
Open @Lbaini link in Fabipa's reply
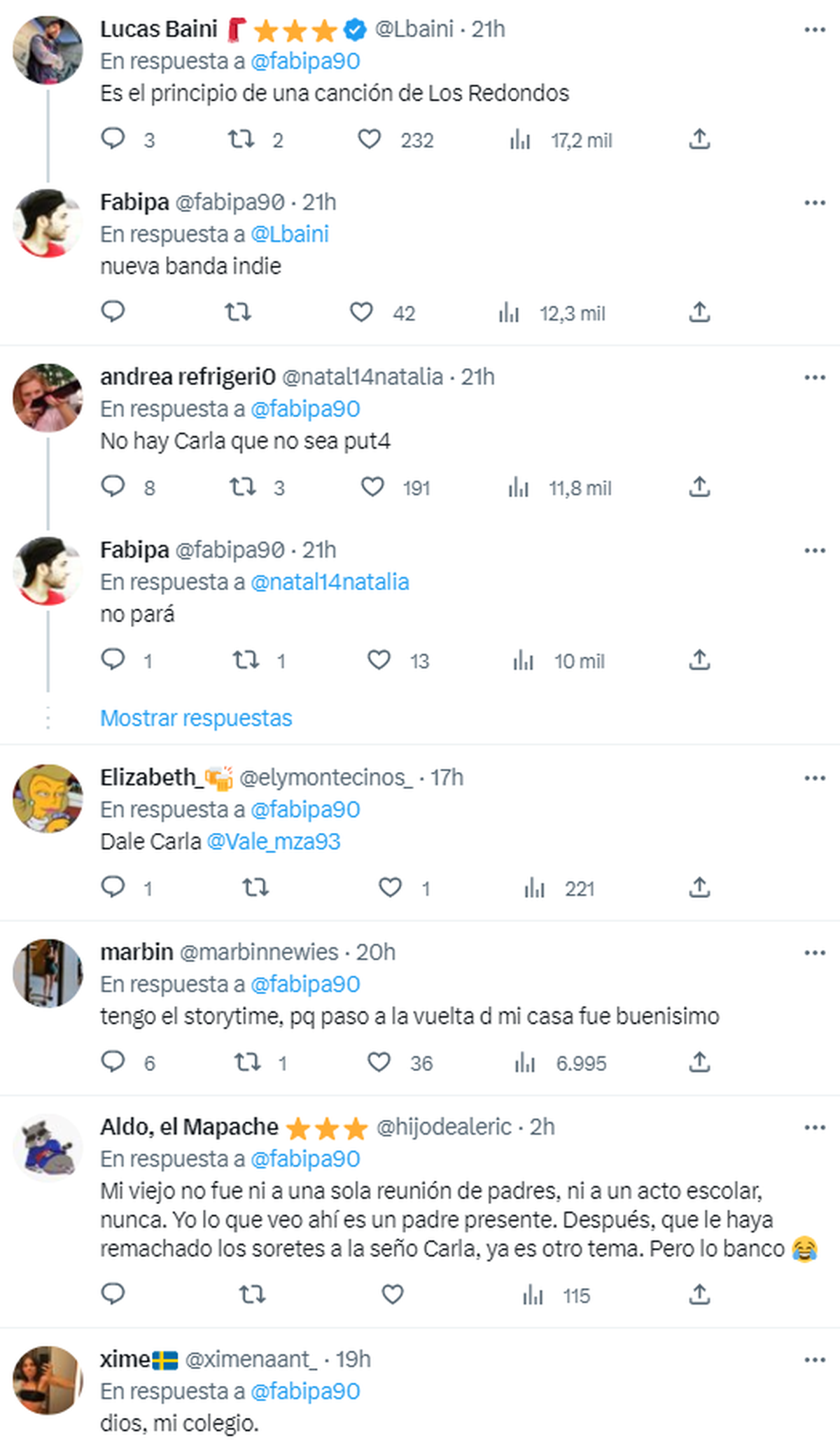coord(290,234)
